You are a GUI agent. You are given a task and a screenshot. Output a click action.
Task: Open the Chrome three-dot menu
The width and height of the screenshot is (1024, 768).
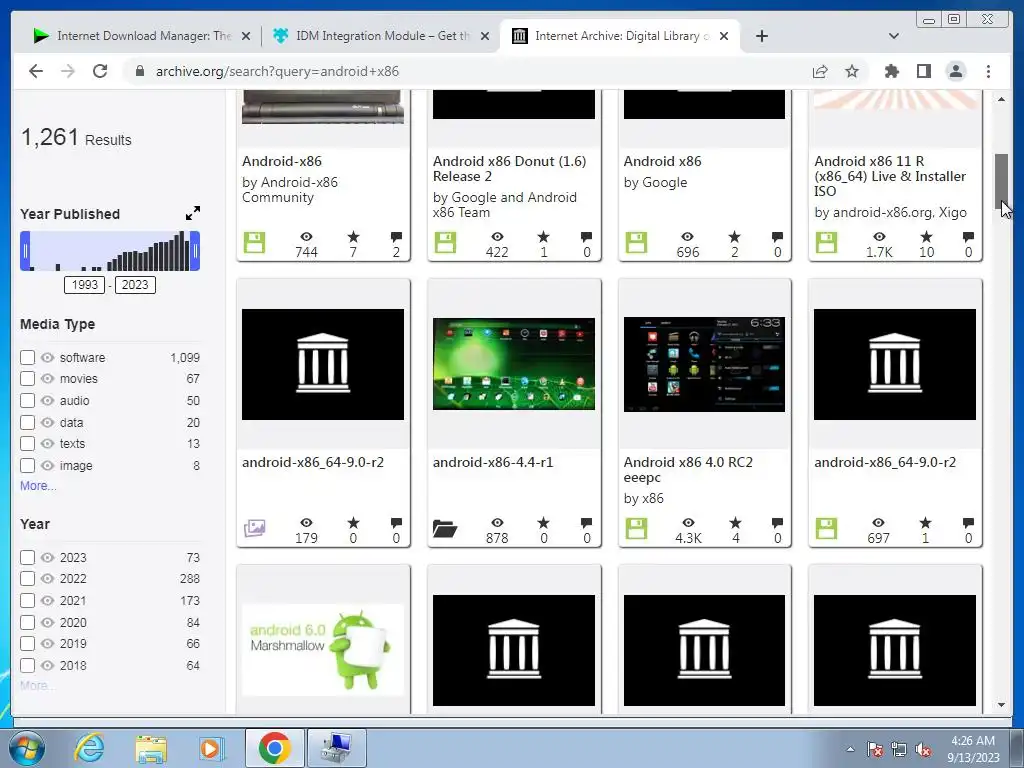click(988, 71)
